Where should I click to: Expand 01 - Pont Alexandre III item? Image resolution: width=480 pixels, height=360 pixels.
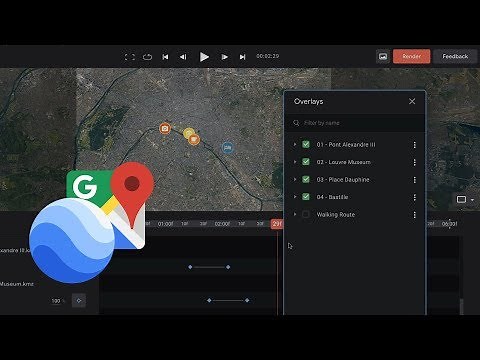(295, 144)
